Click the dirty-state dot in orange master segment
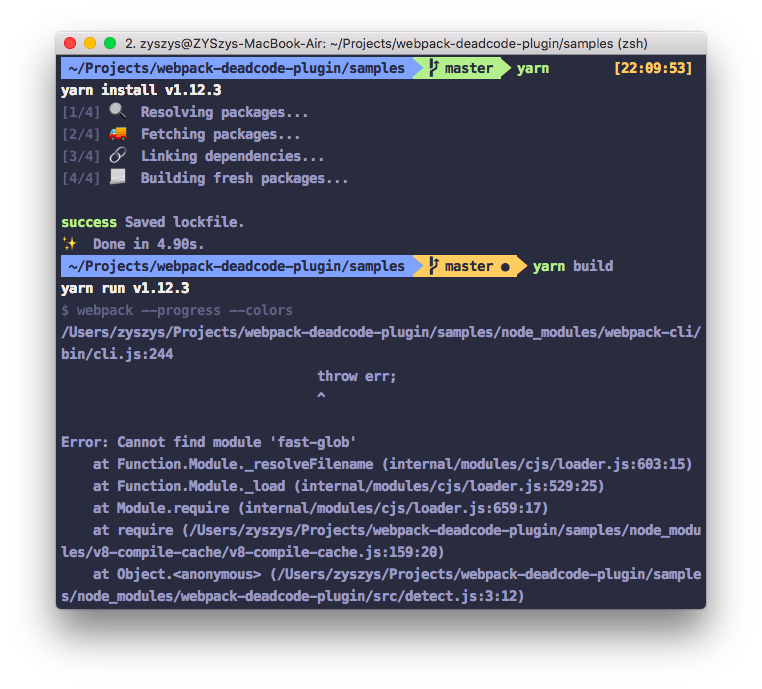 point(505,267)
